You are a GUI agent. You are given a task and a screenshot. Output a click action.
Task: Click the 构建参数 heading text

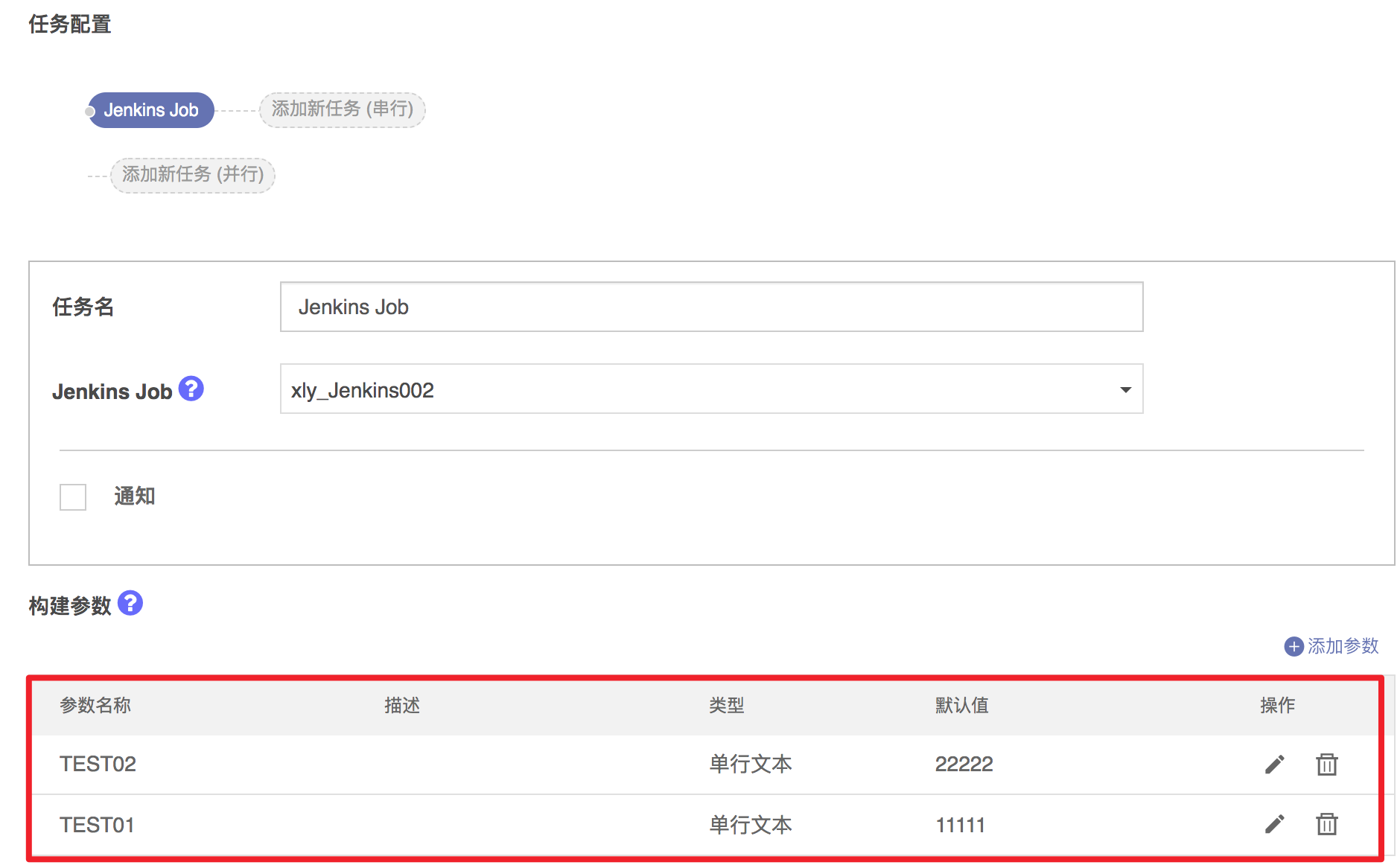click(x=70, y=605)
